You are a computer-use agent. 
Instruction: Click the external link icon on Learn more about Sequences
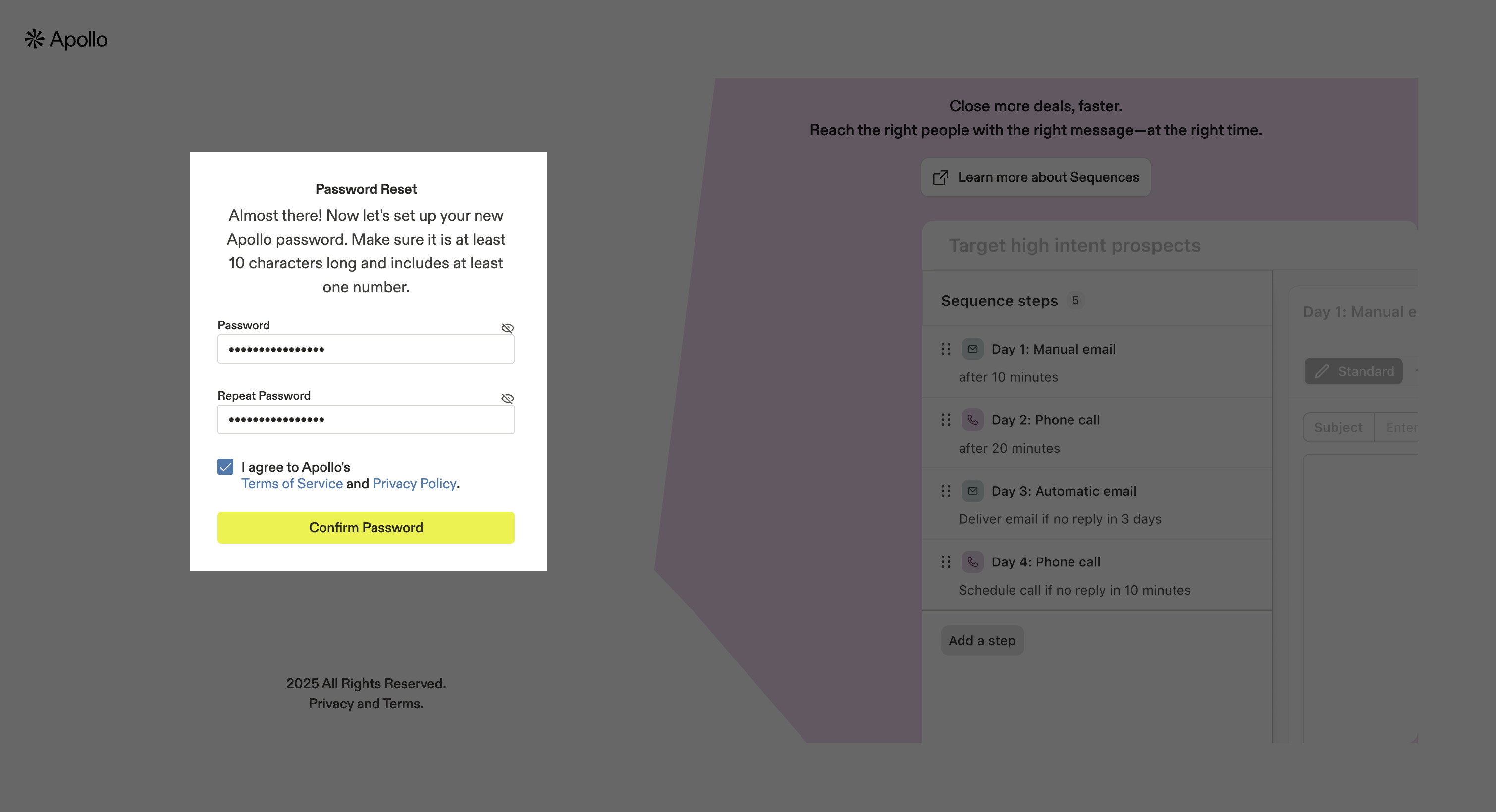pyautogui.click(x=941, y=177)
